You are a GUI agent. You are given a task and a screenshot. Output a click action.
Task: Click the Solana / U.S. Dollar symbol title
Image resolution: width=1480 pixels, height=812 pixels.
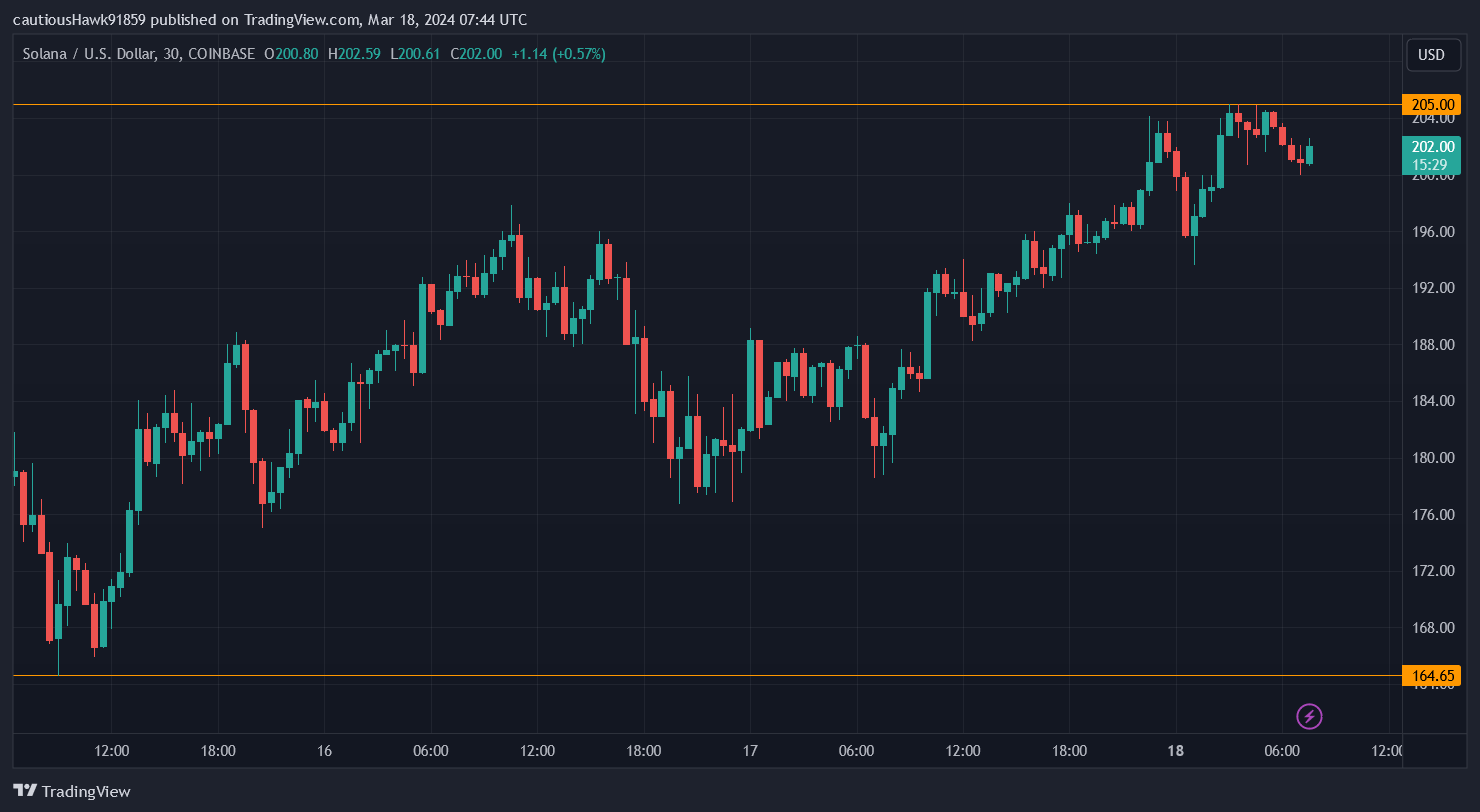click(x=86, y=54)
